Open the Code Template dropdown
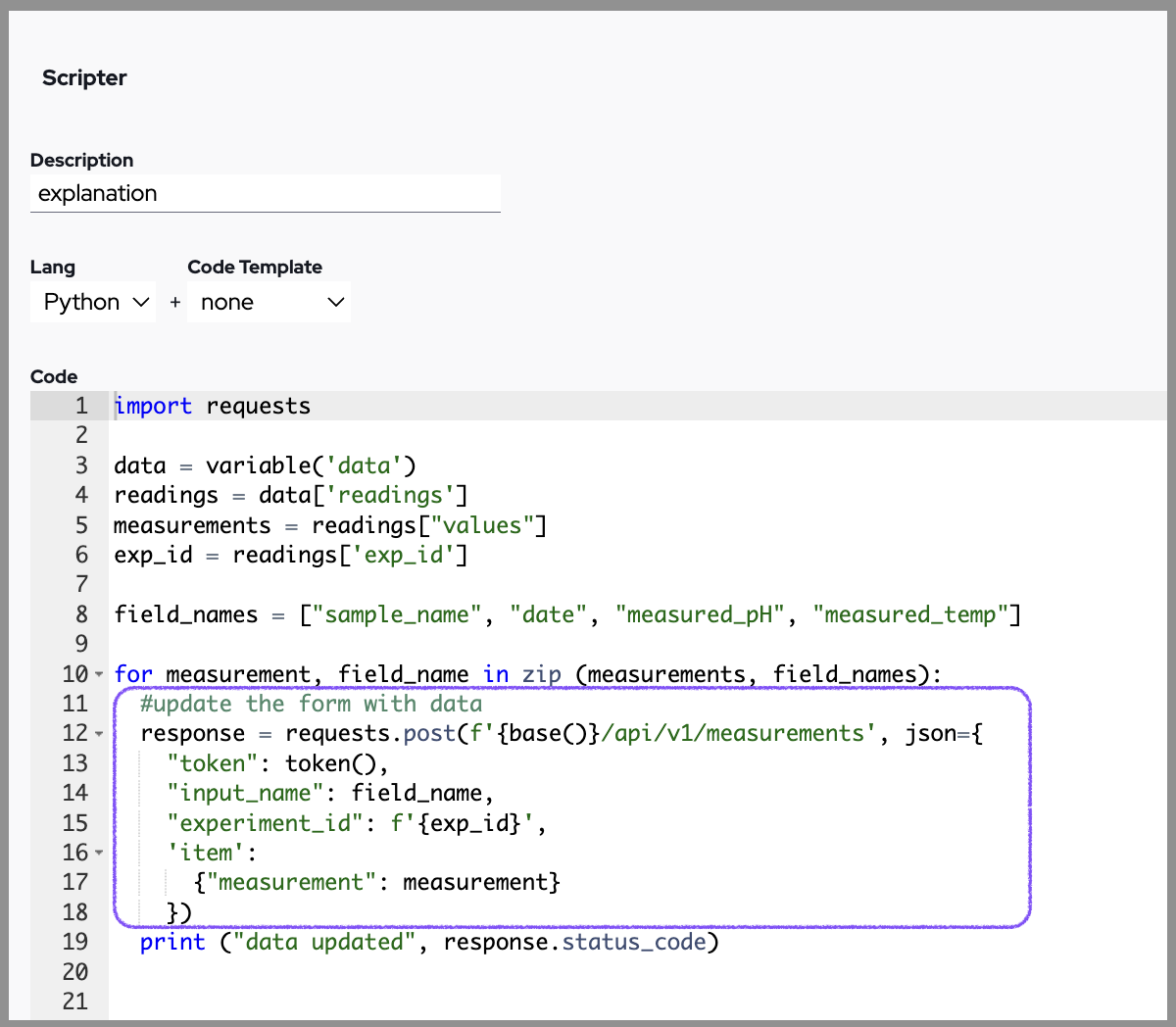Screen dimensions: 1176x1027 click(x=269, y=302)
